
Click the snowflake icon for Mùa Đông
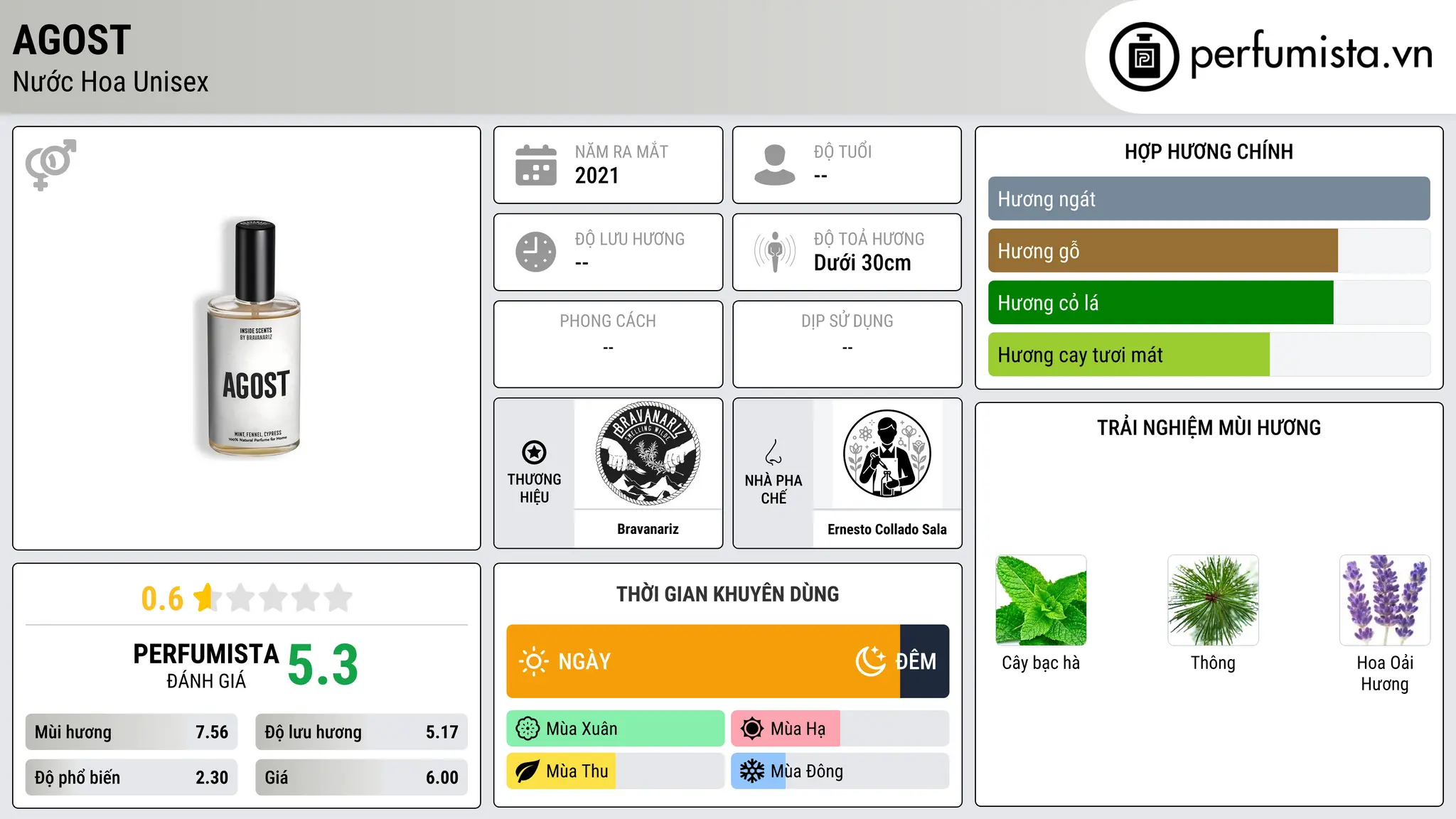[752, 771]
